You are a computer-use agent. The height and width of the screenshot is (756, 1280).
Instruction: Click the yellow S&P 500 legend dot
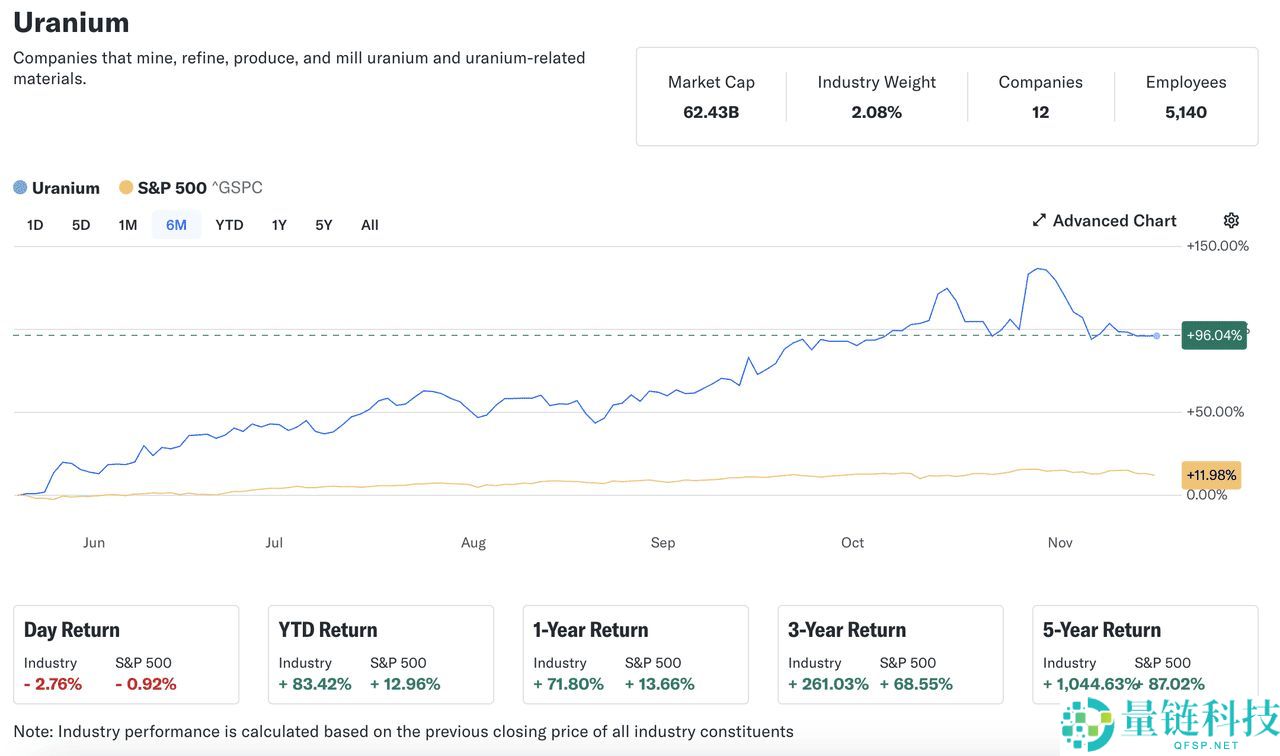(x=126, y=187)
